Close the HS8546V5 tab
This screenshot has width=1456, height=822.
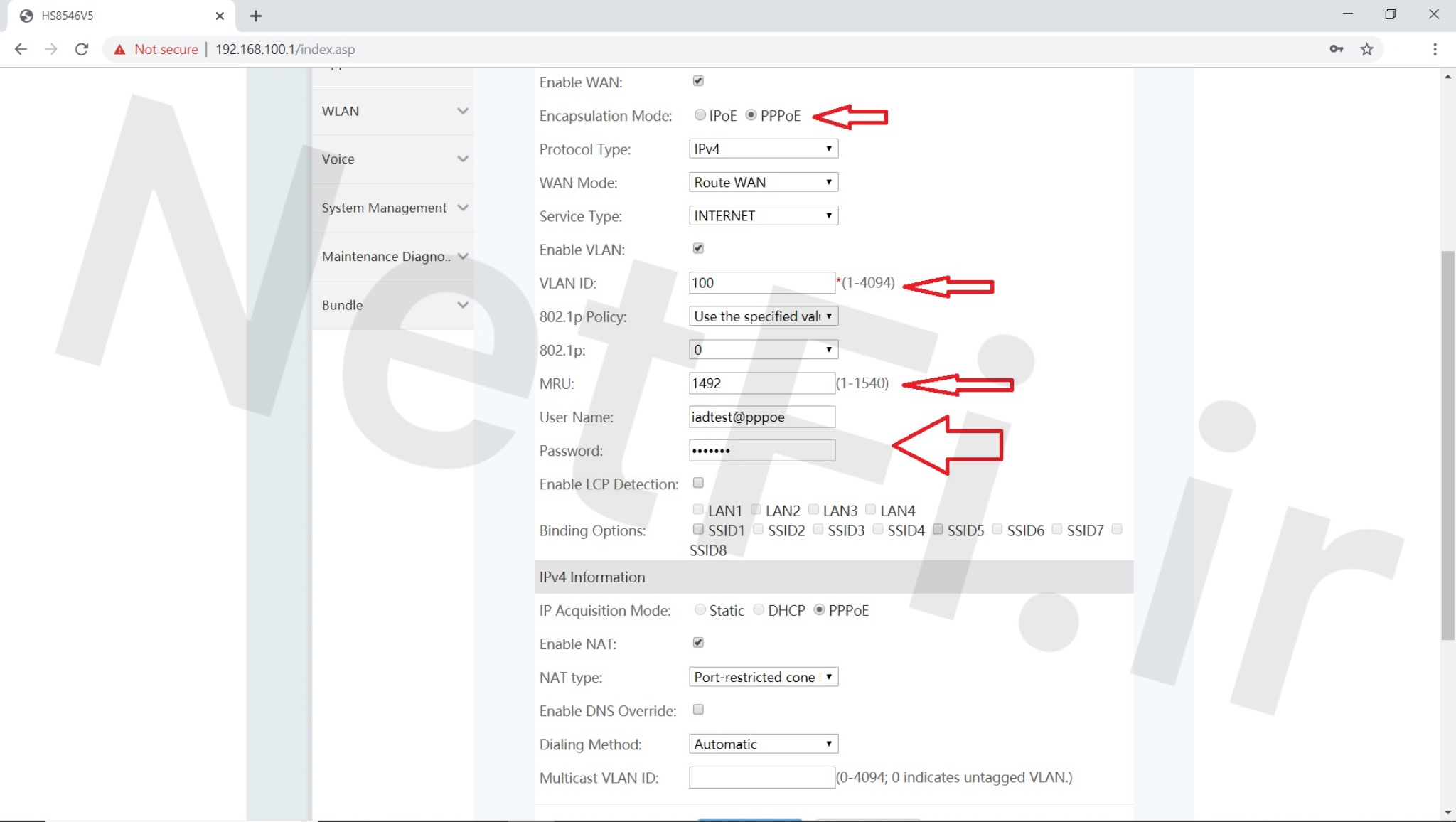[220, 16]
